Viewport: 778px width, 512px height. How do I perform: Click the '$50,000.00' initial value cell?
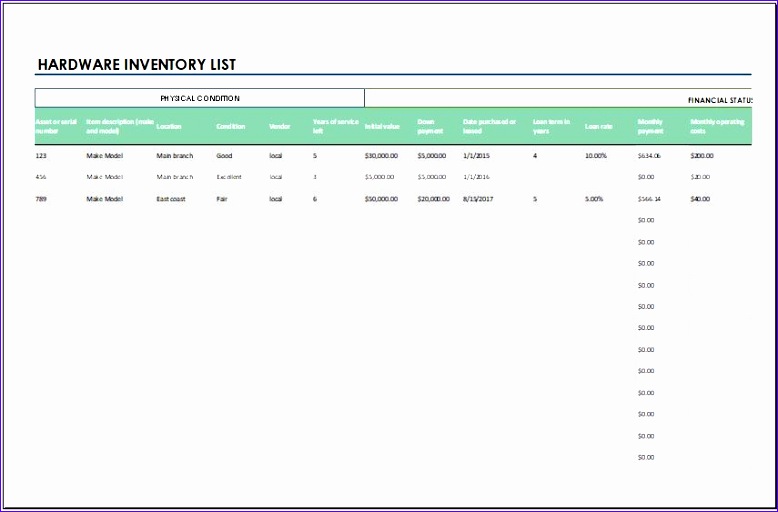coord(381,199)
